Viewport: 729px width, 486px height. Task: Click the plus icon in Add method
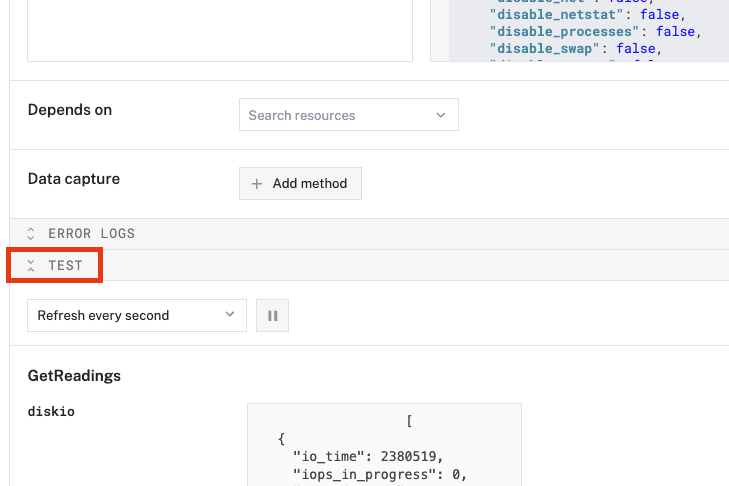coord(257,184)
